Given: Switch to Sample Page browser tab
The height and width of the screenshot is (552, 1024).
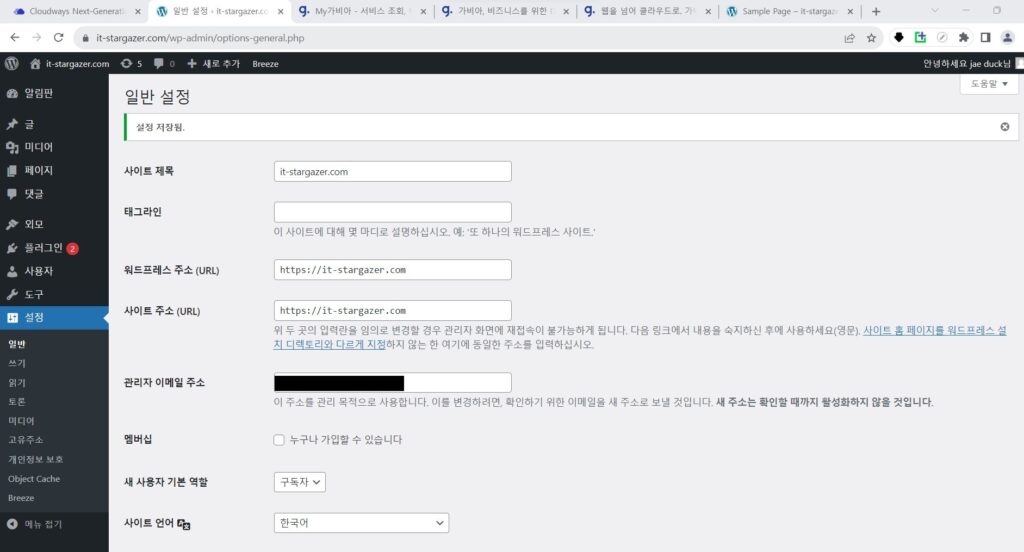Looking at the screenshot, I should pos(788,11).
